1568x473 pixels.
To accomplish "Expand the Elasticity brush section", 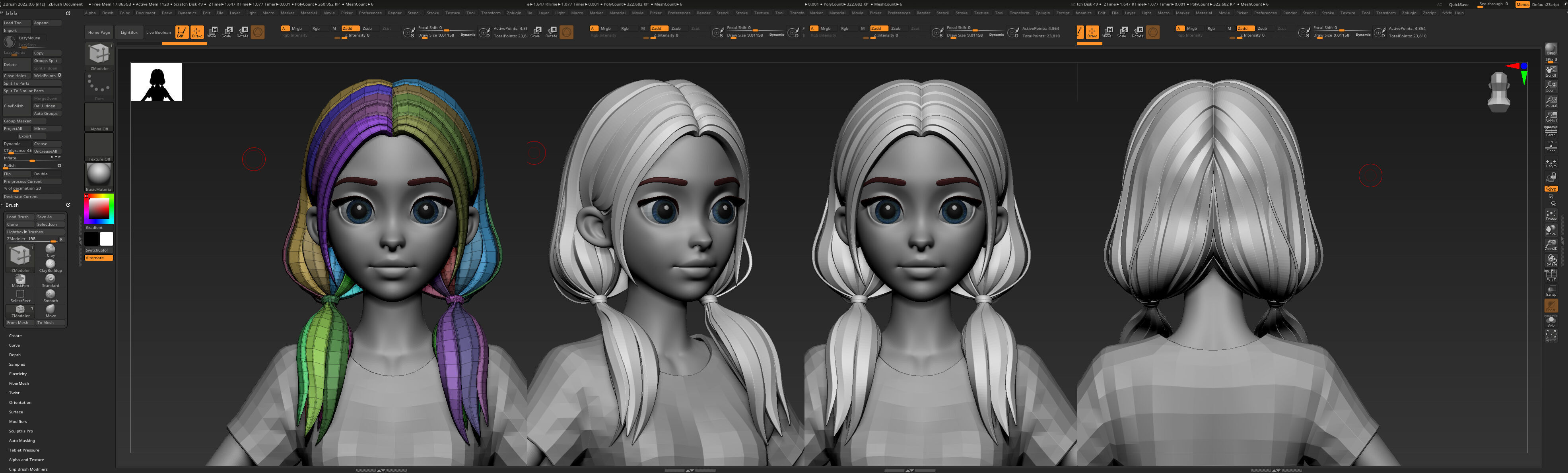I will [17, 374].
